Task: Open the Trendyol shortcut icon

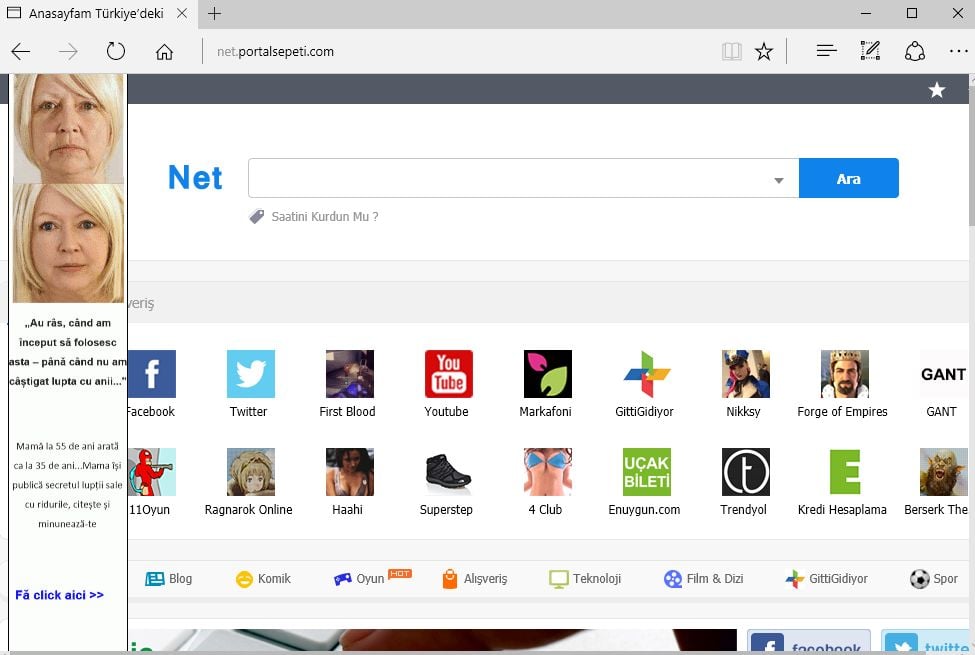Action: 746,472
